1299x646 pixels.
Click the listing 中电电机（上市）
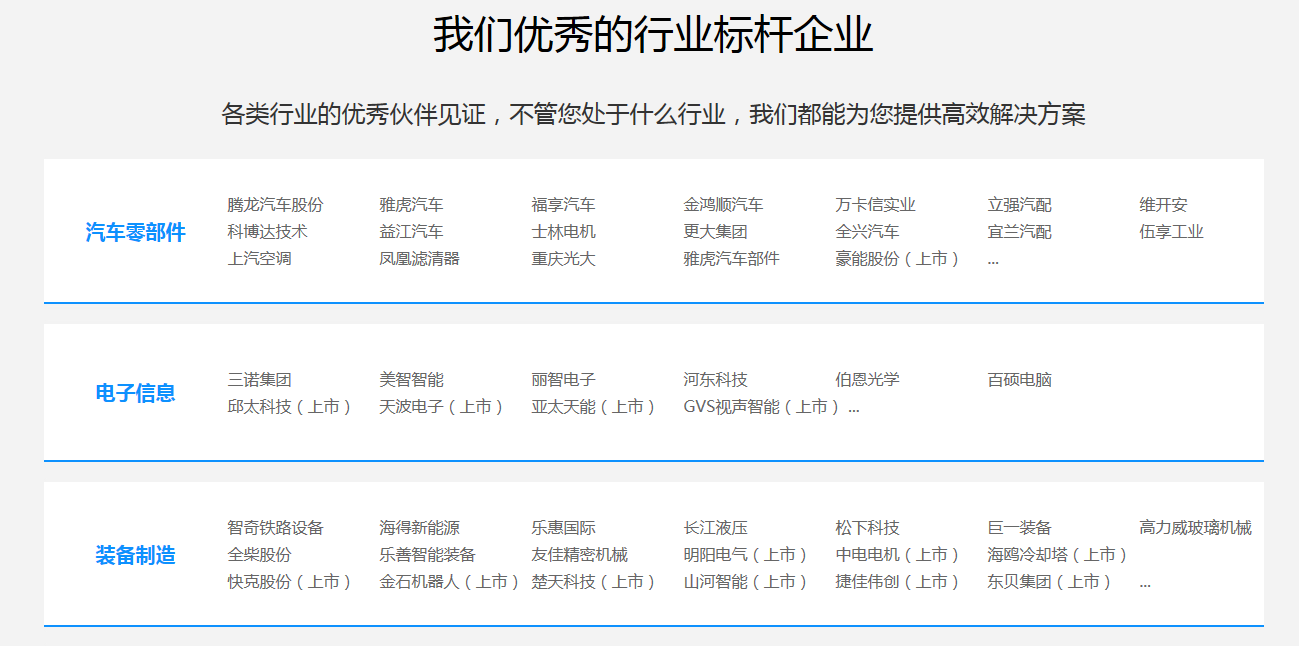899,555
